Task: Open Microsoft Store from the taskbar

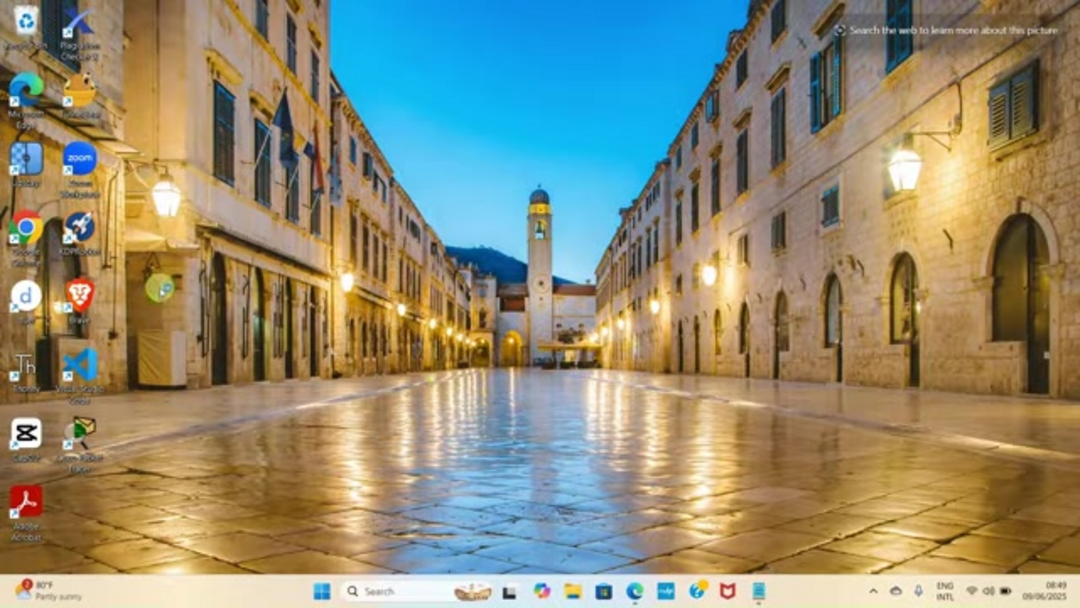Action: (604, 591)
